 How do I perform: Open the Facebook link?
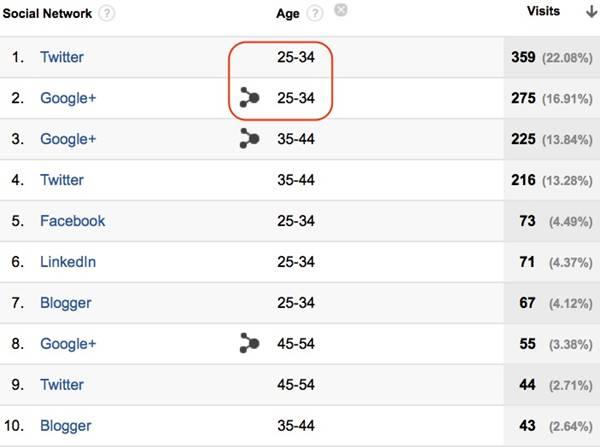(x=72, y=221)
